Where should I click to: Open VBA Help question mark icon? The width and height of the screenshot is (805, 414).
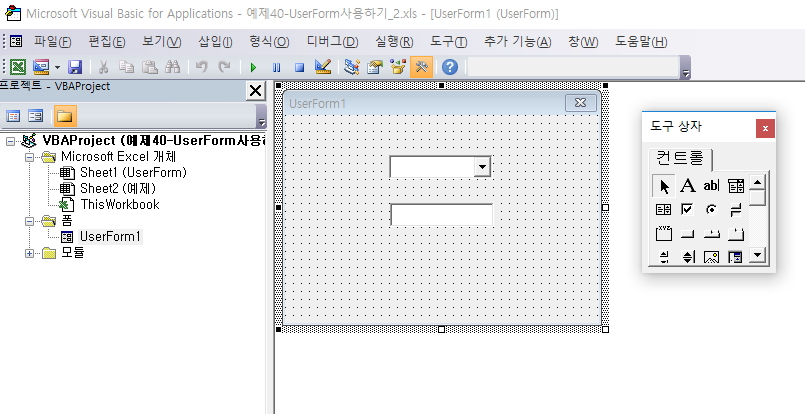450,67
